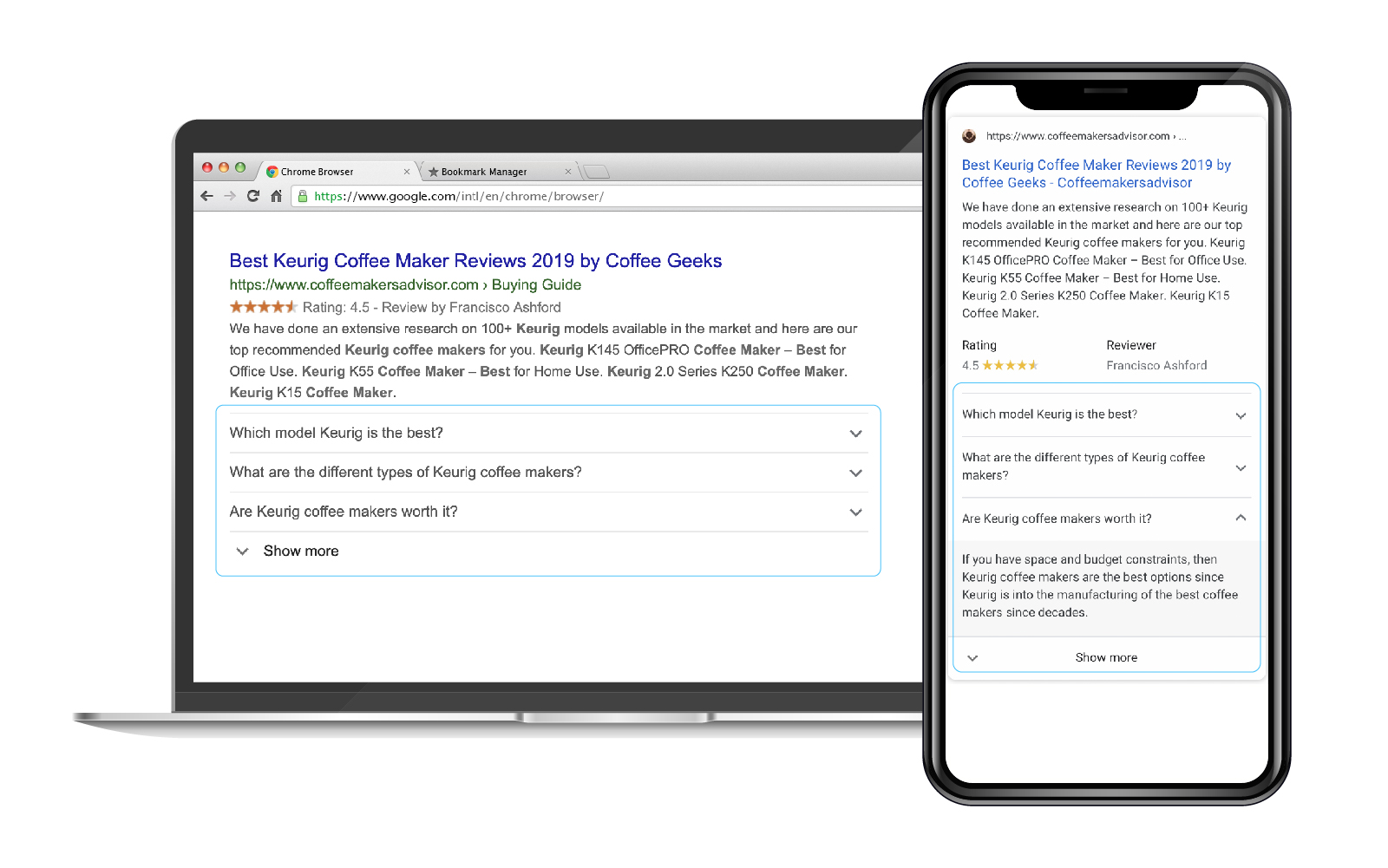Click the Francisco Ashford reviewer name on phone
The width and height of the screenshot is (1388, 868).
[1156, 365]
